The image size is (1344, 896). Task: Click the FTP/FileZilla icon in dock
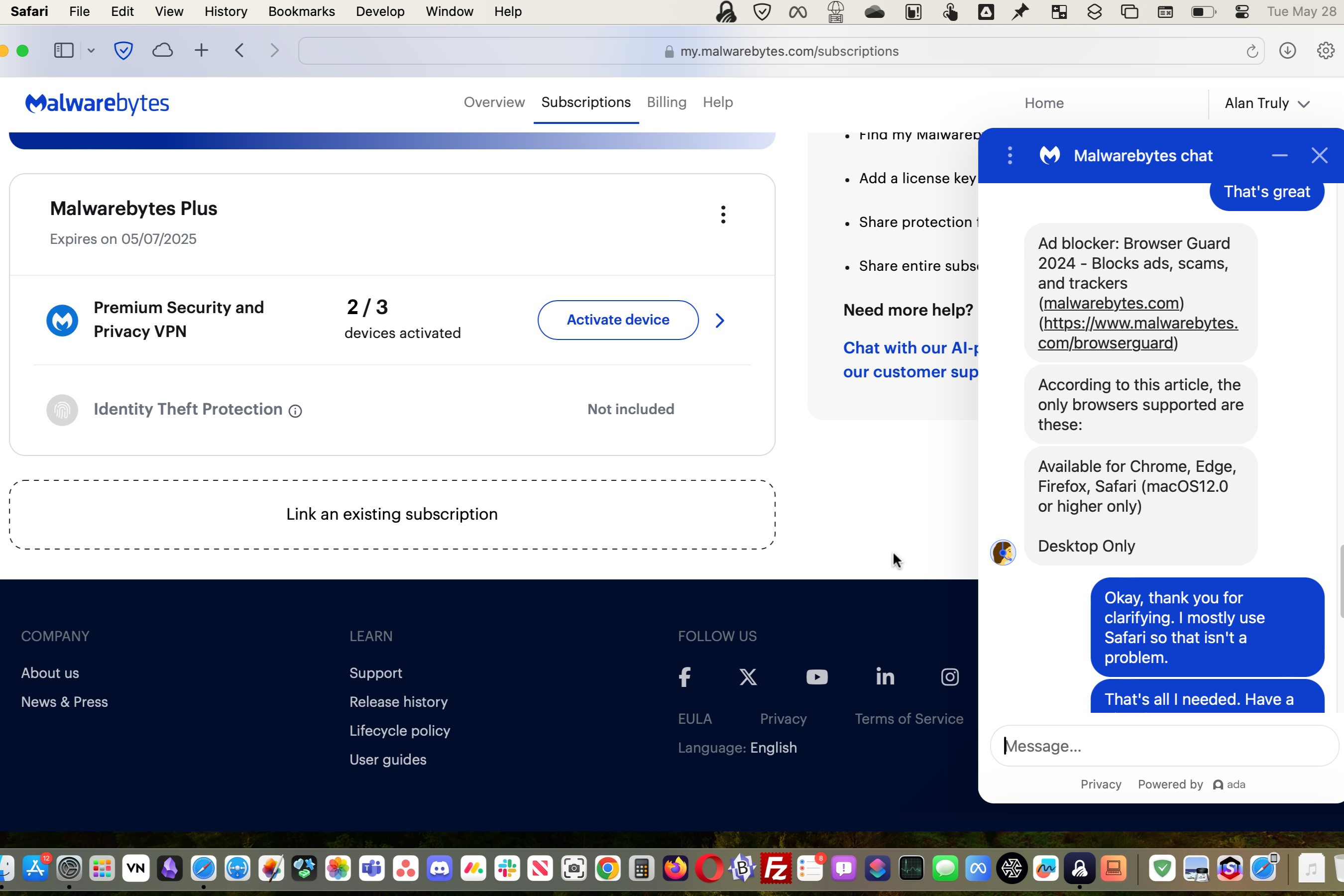pyautogui.click(x=776, y=868)
